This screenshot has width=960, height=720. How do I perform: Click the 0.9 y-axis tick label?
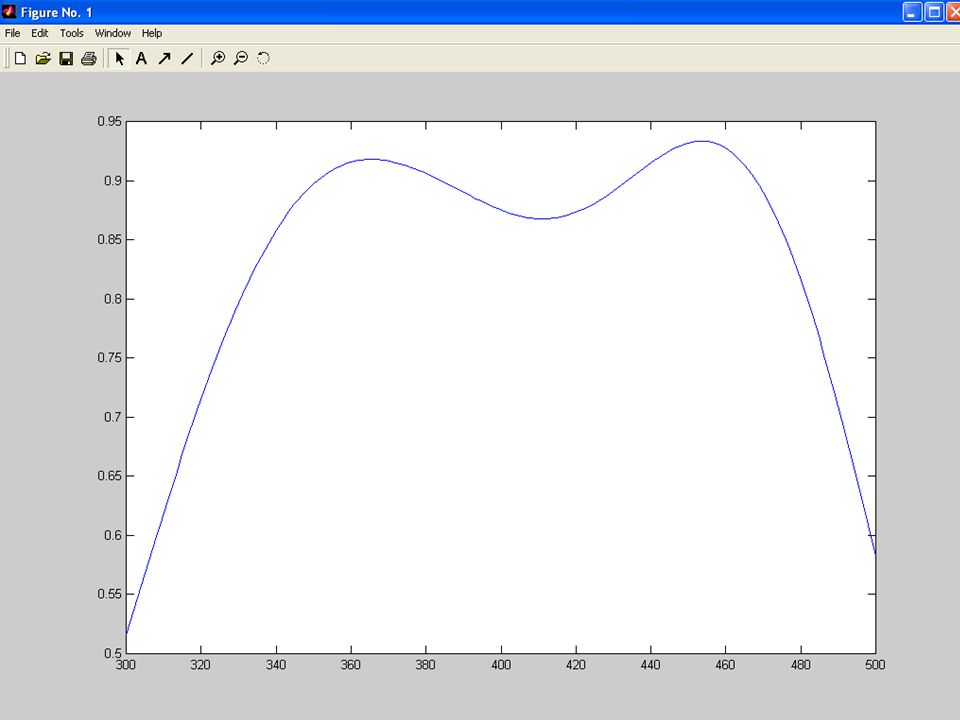[113, 181]
